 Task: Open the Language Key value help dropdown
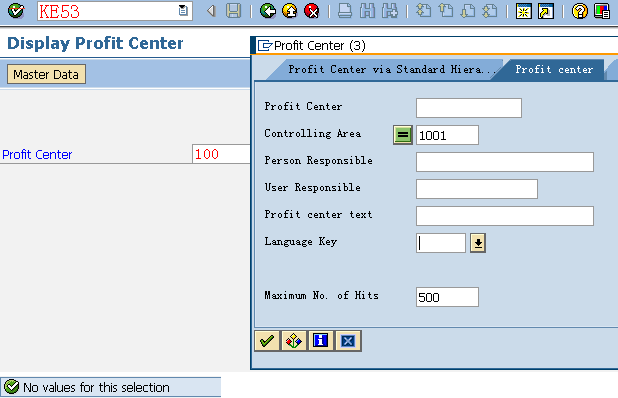[x=478, y=243]
